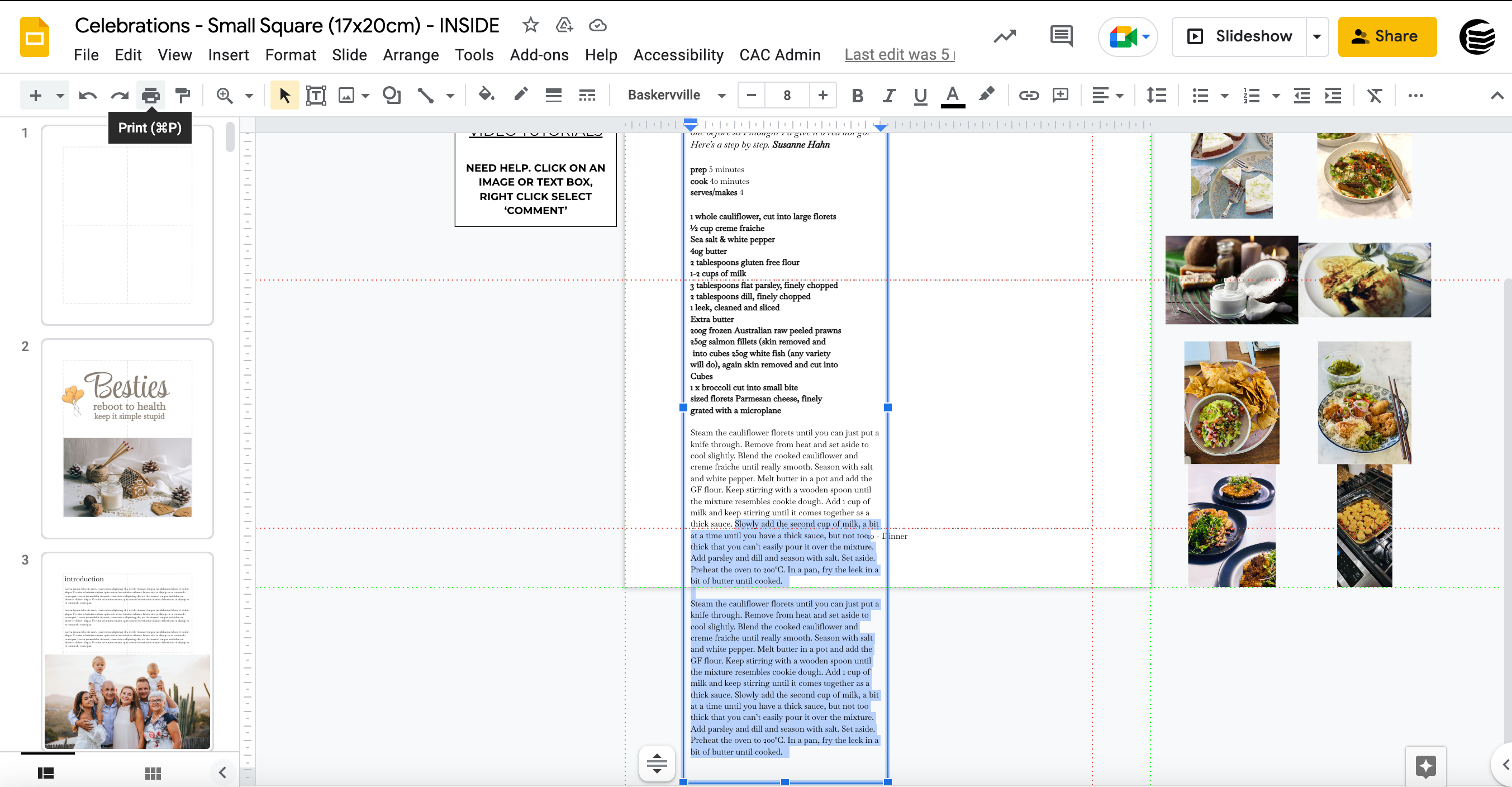Screen dimensions: 1512x787
Task: Click the Share button
Action: pos(1387,36)
